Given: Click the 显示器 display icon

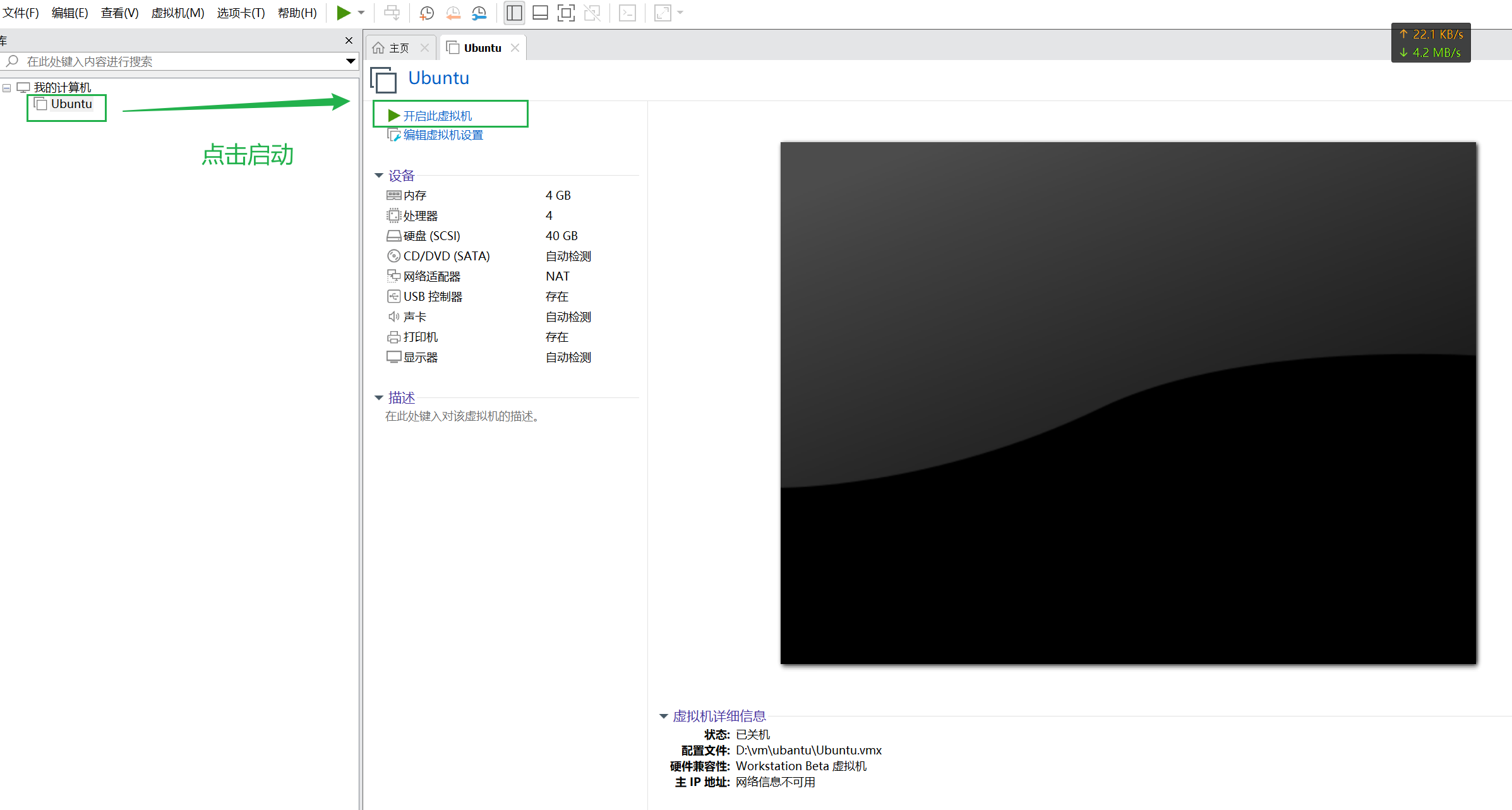Looking at the screenshot, I should pyautogui.click(x=393, y=357).
